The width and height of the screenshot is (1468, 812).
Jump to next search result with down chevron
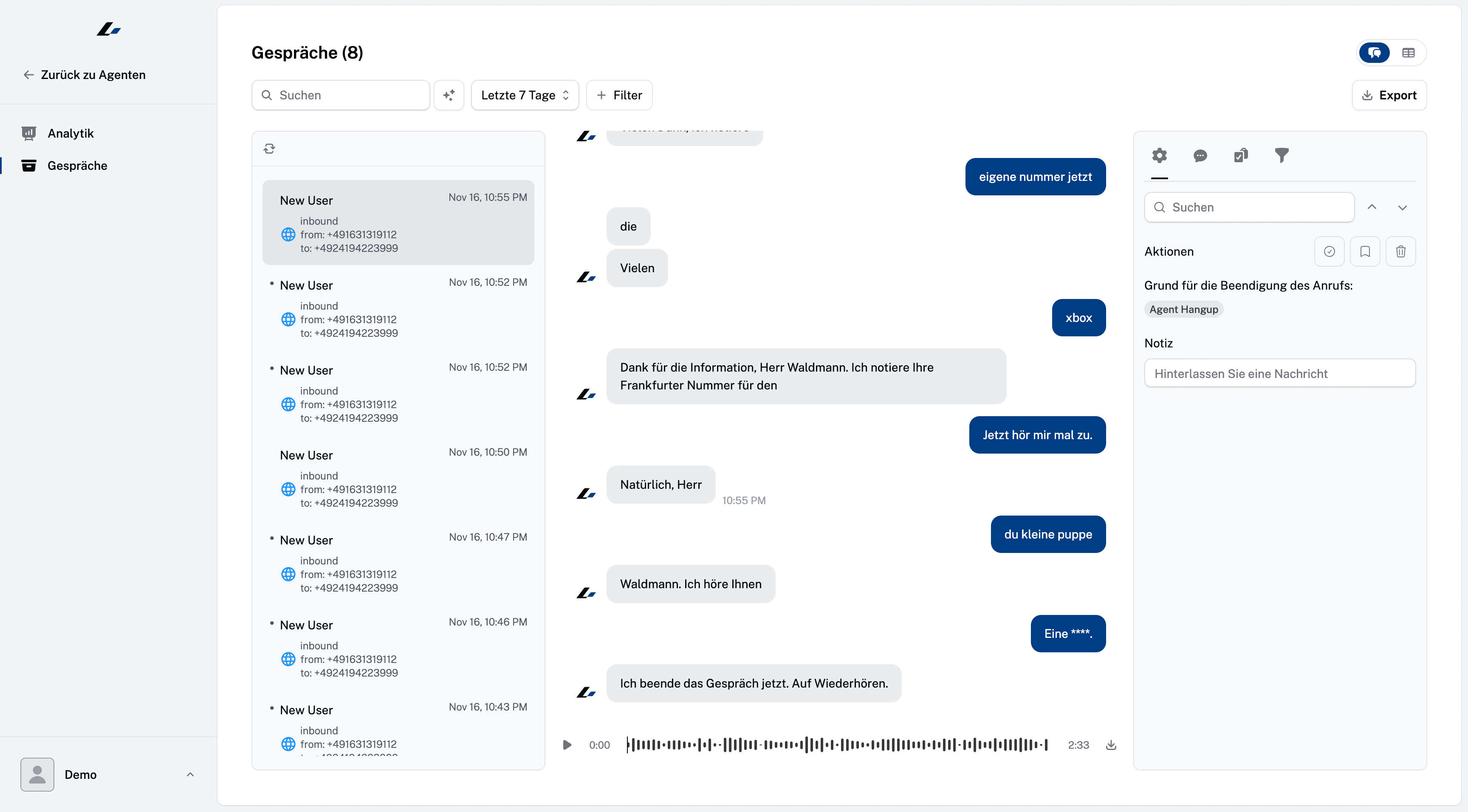[1403, 207]
